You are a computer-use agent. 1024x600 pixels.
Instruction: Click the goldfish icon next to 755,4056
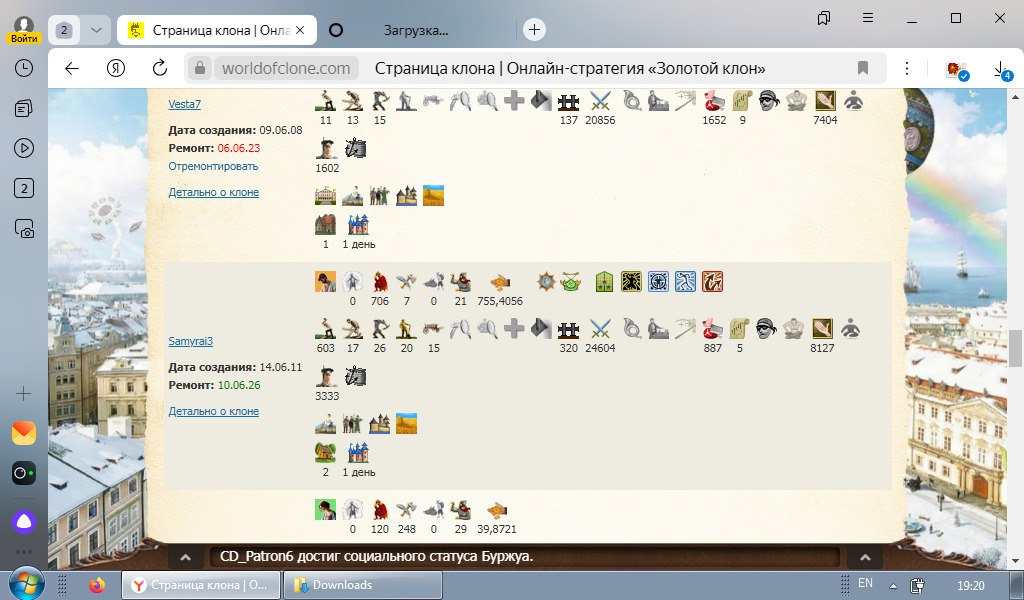(x=499, y=282)
